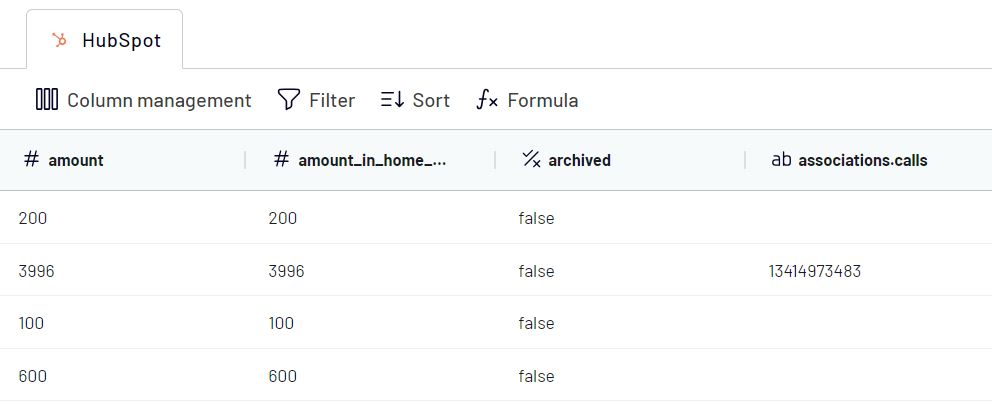Open the Filter options
The height and width of the screenshot is (405, 992).
tap(316, 100)
